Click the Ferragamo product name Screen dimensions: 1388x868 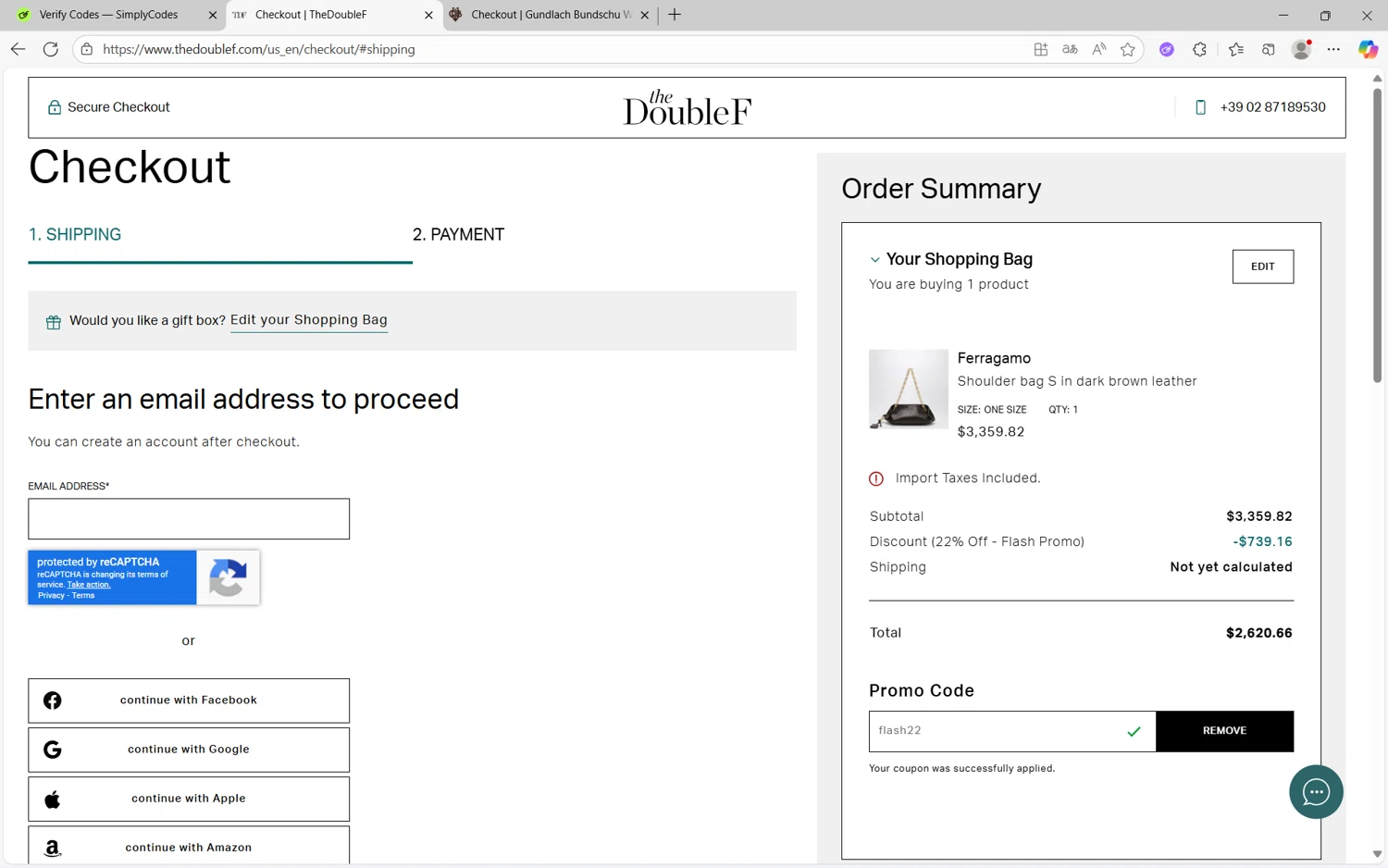tap(994, 358)
